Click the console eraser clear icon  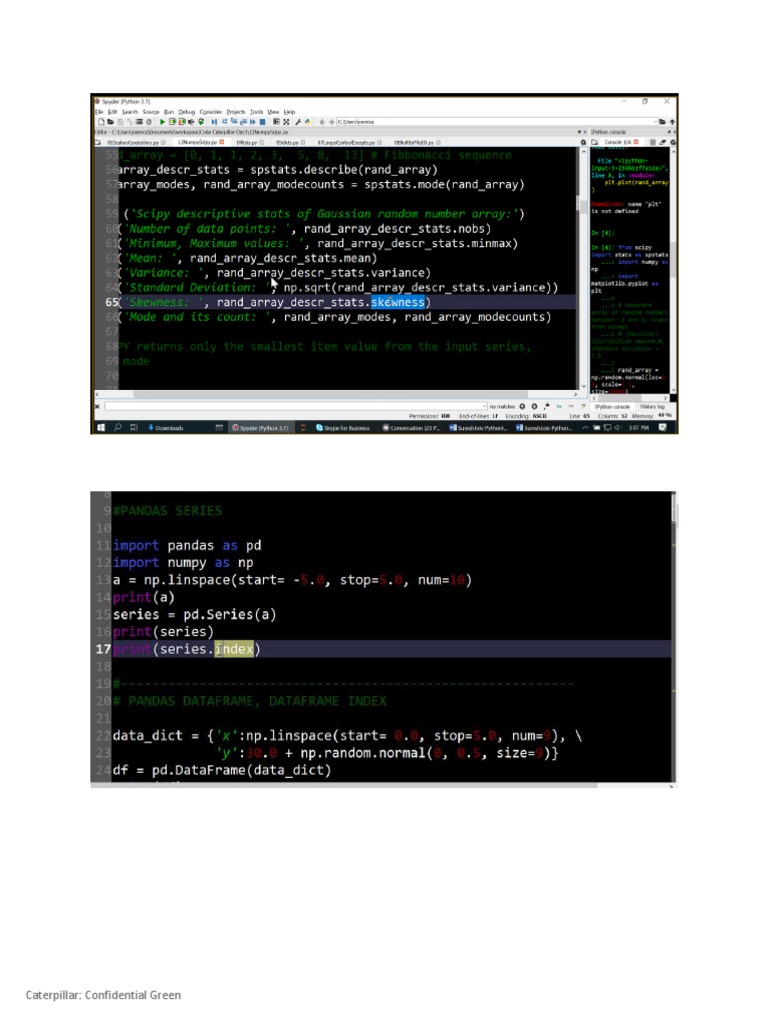(x=663, y=142)
